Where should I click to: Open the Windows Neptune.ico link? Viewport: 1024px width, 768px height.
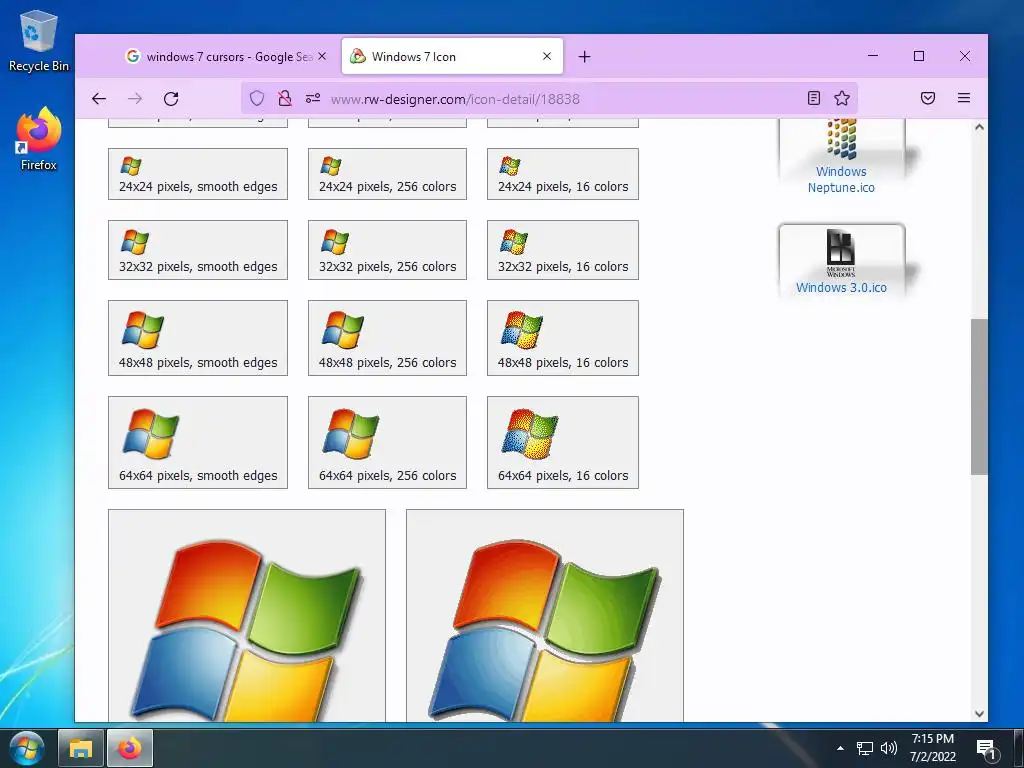click(x=841, y=180)
